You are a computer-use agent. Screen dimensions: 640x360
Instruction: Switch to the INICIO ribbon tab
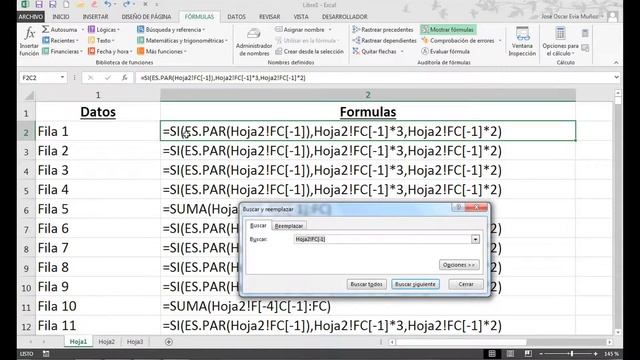coord(60,17)
